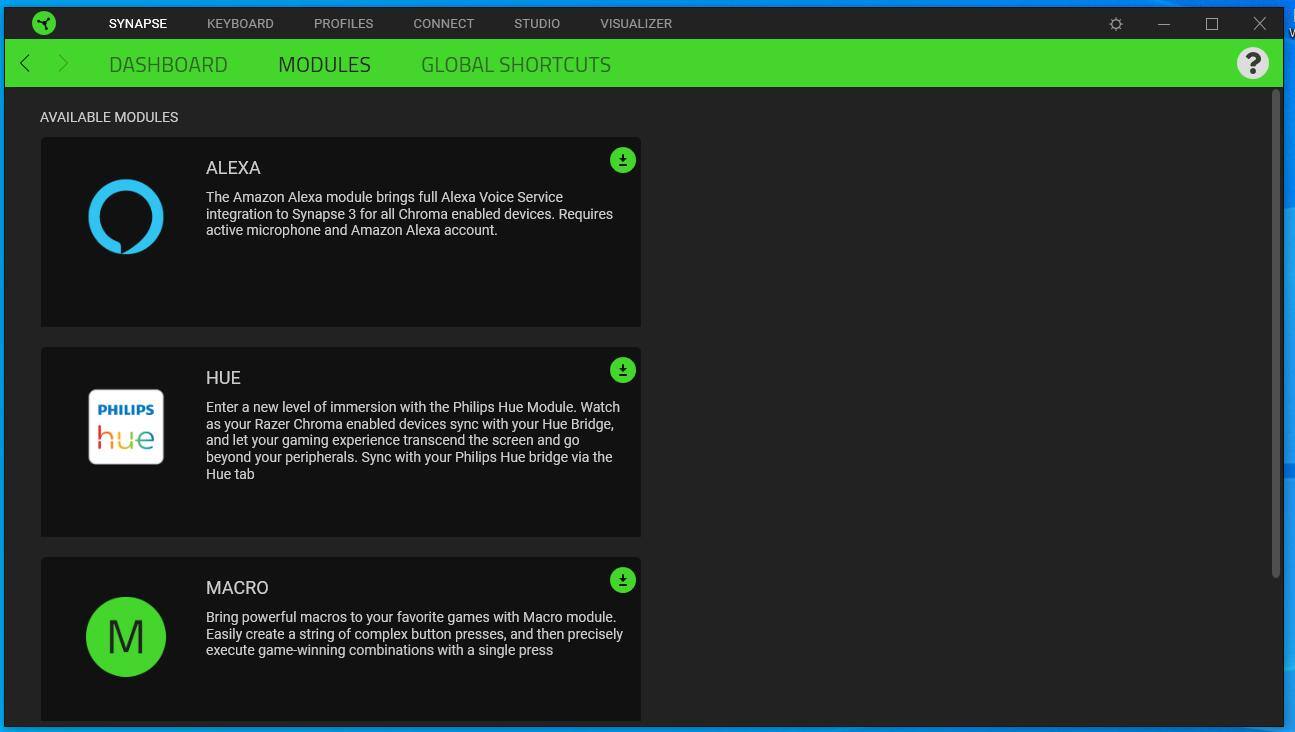Open the Studio section
This screenshot has width=1295, height=732.
[x=537, y=23]
